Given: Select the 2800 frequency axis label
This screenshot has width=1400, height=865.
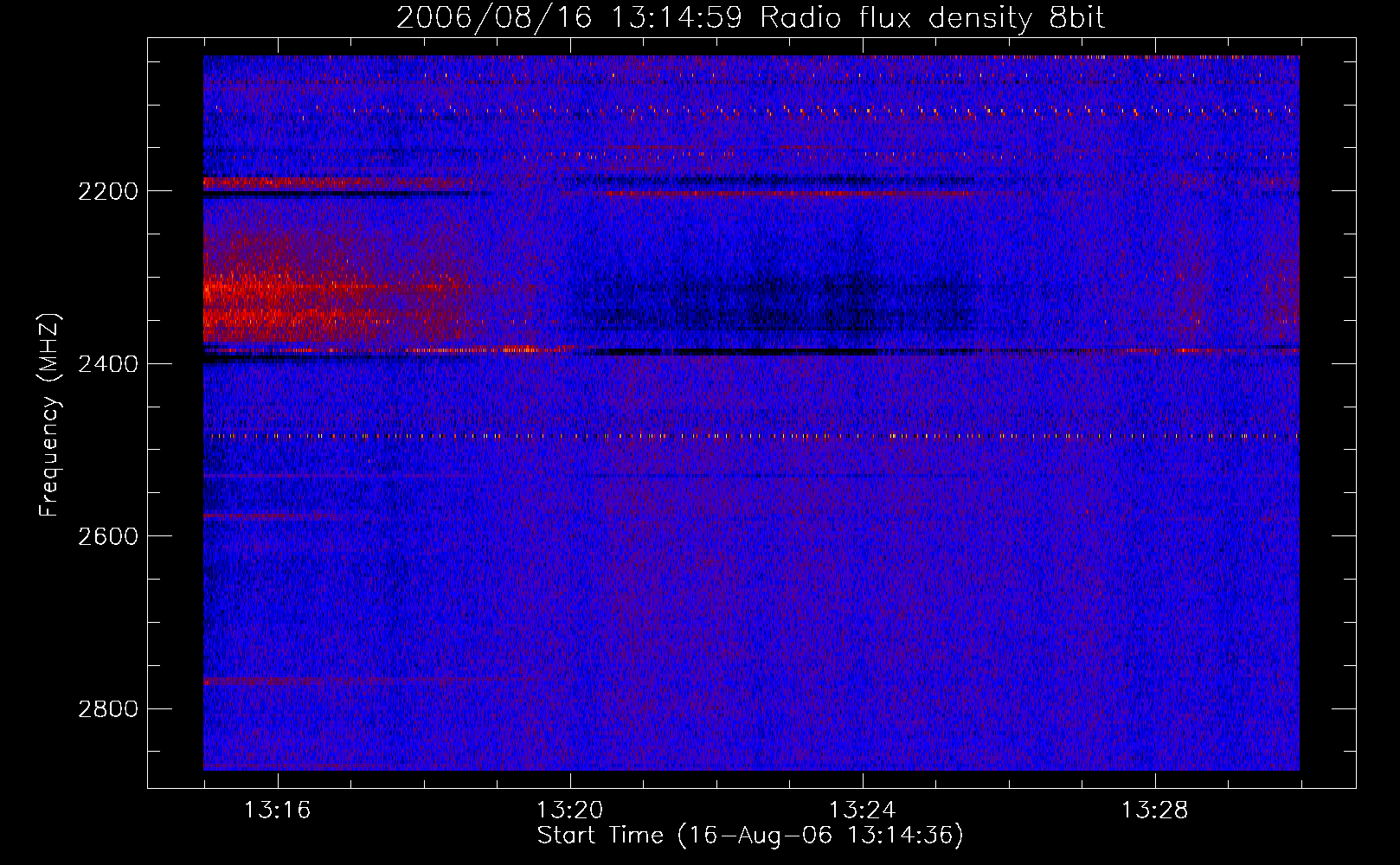Looking at the screenshot, I should [x=108, y=708].
